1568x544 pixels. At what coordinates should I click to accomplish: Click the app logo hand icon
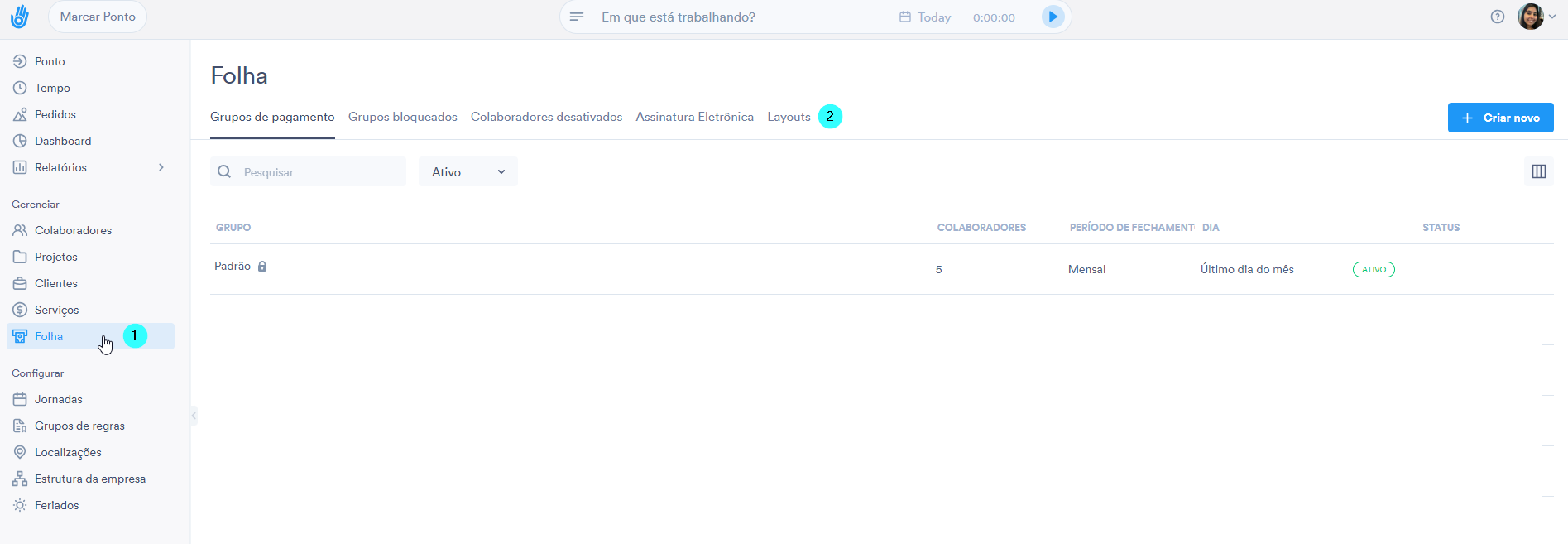20,17
